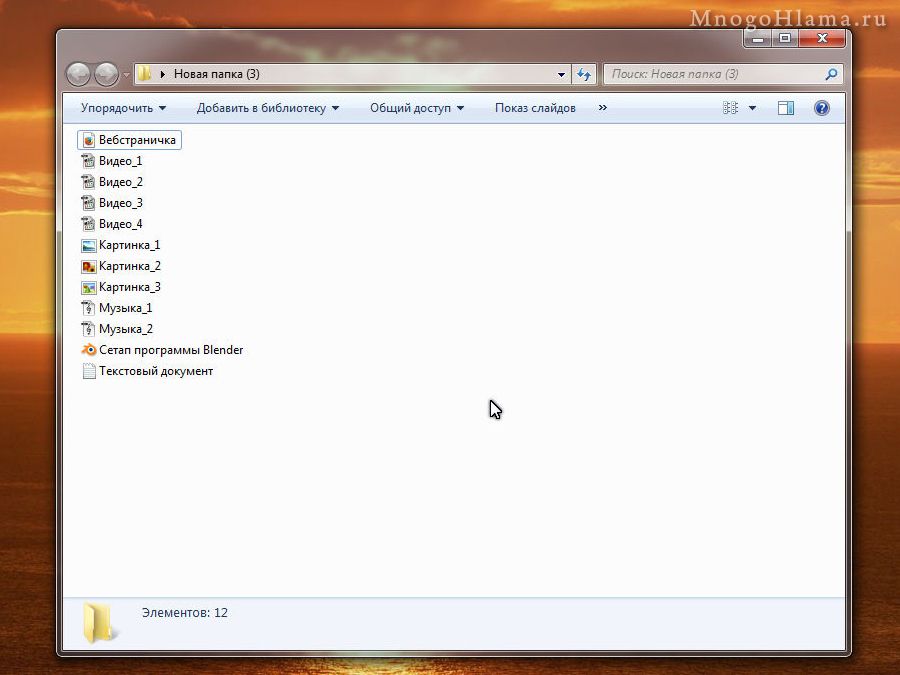The width and height of the screenshot is (900, 675).
Task: Select the Вебстраничка web page icon
Action: (x=88, y=140)
